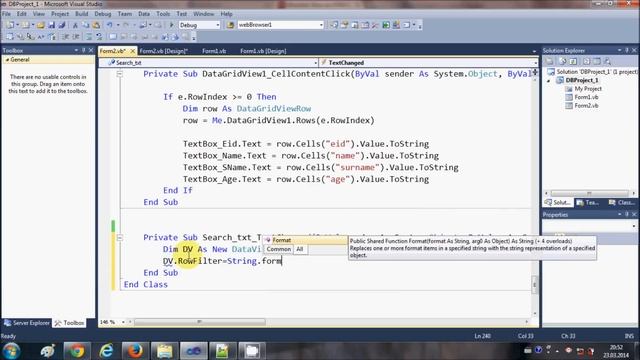
Task: Click the Copy icon in toolbar
Action: pos(86,25)
